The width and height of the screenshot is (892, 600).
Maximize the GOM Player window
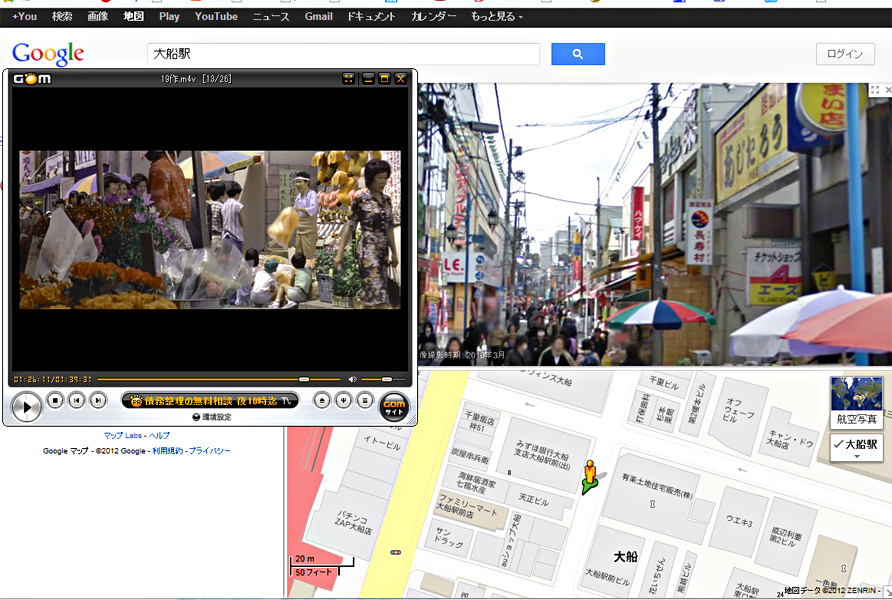click(385, 78)
